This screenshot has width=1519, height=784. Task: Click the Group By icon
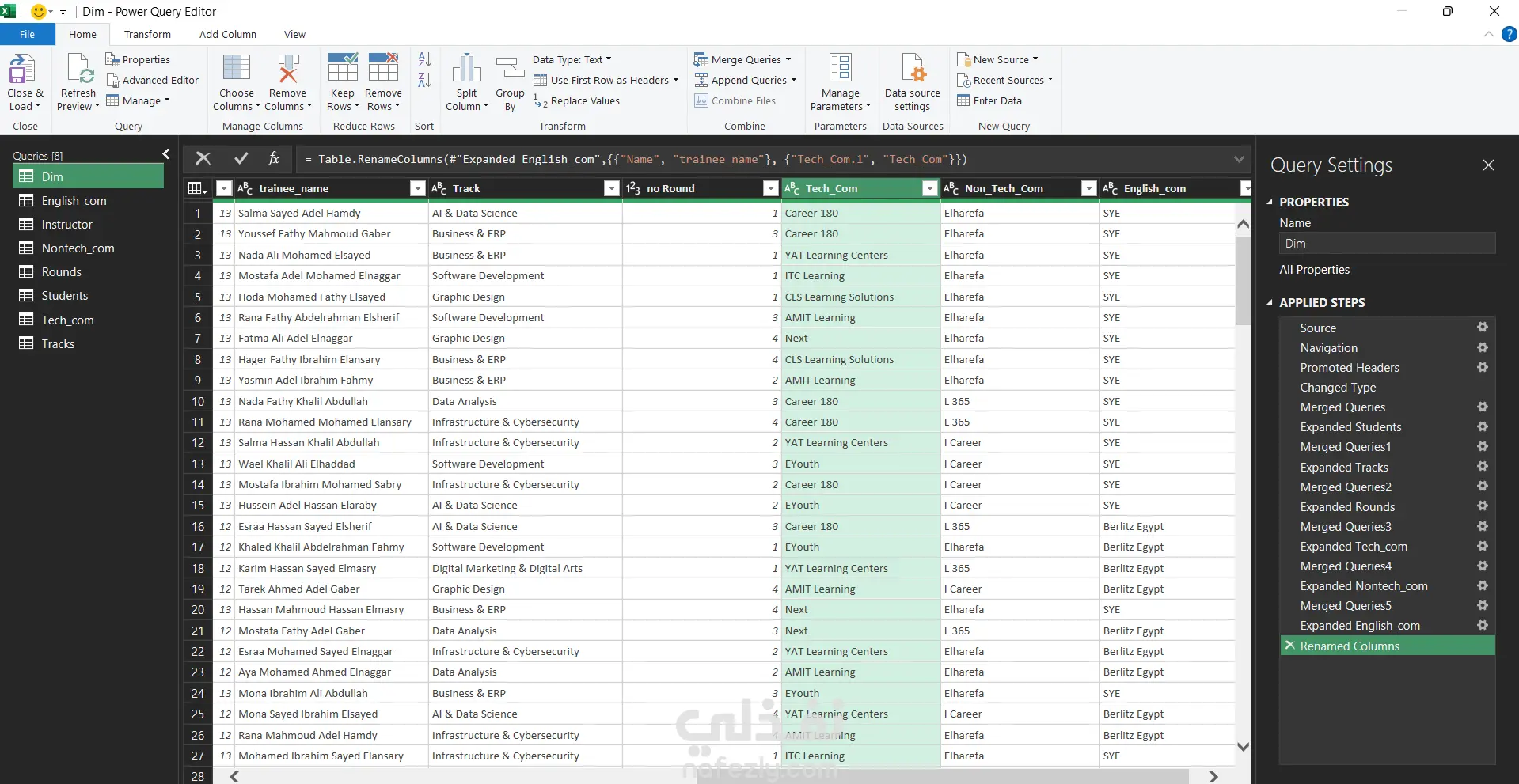tap(510, 68)
